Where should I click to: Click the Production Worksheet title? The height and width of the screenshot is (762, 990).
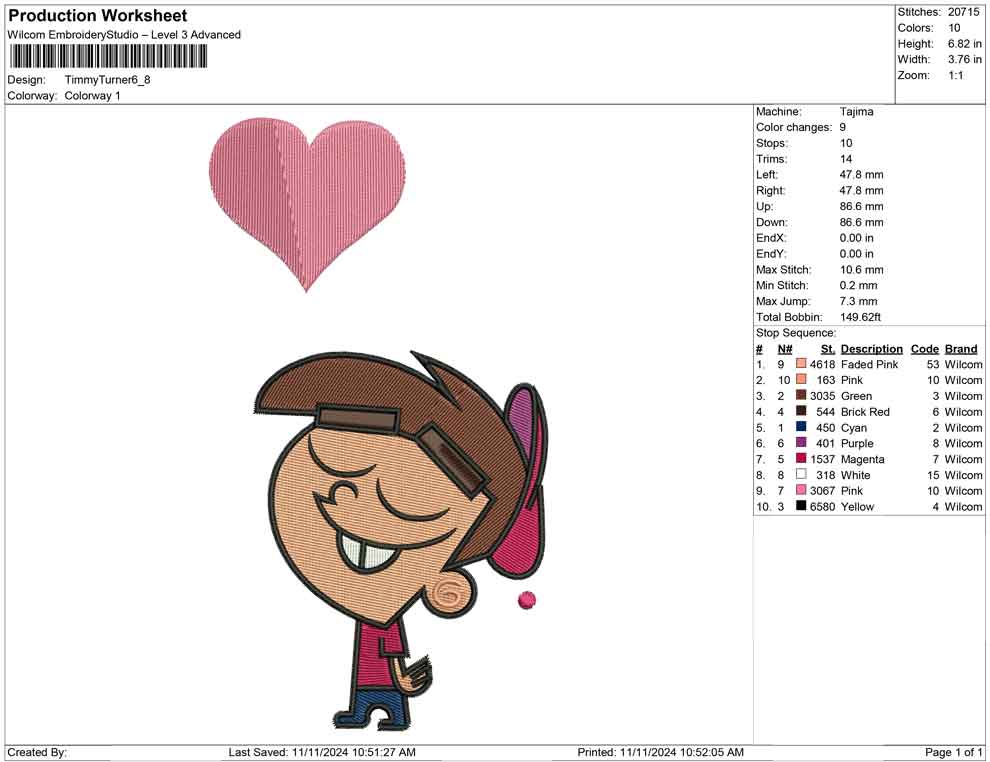(x=96, y=16)
